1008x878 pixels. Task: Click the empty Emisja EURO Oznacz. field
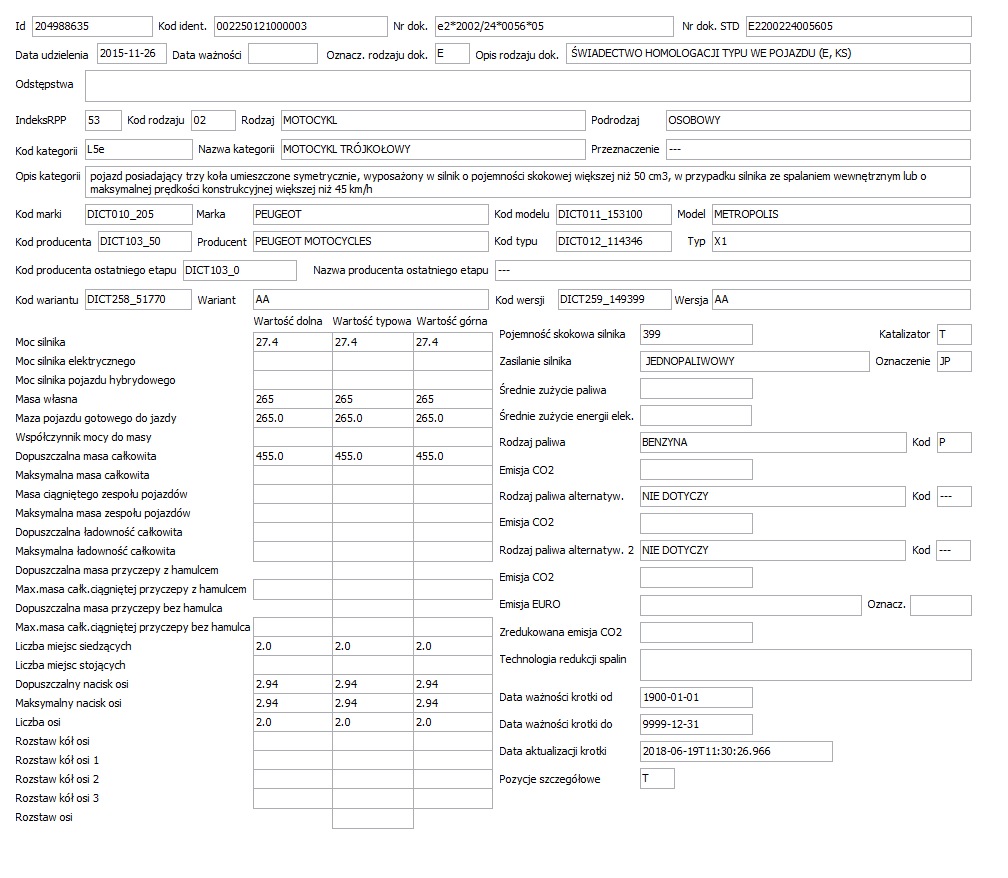[x=941, y=605]
